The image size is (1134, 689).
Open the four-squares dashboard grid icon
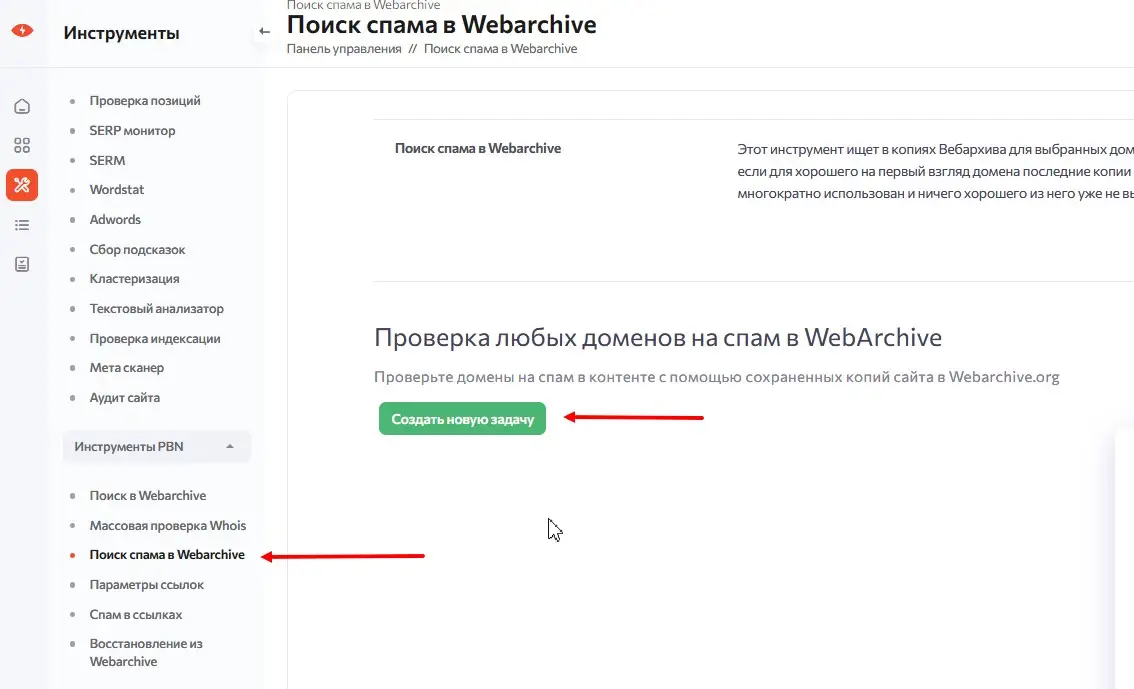[x=22, y=145]
